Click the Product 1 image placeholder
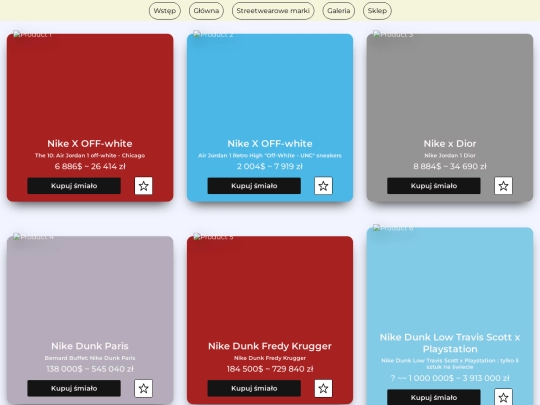The width and height of the screenshot is (540, 405). 32,34
